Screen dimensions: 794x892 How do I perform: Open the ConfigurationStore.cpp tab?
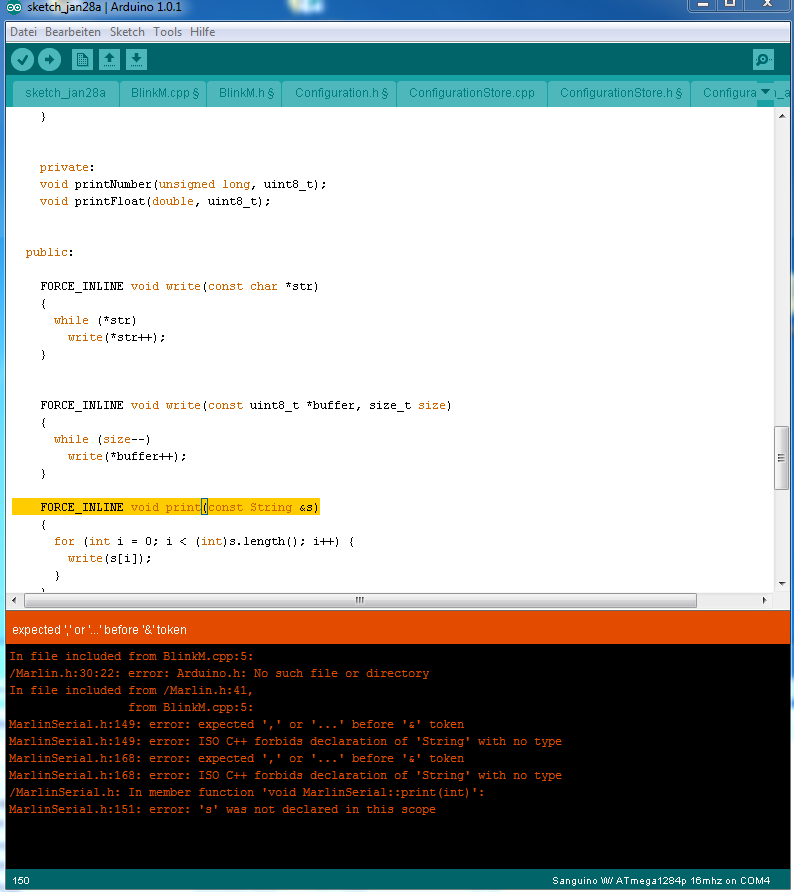tap(472, 93)
